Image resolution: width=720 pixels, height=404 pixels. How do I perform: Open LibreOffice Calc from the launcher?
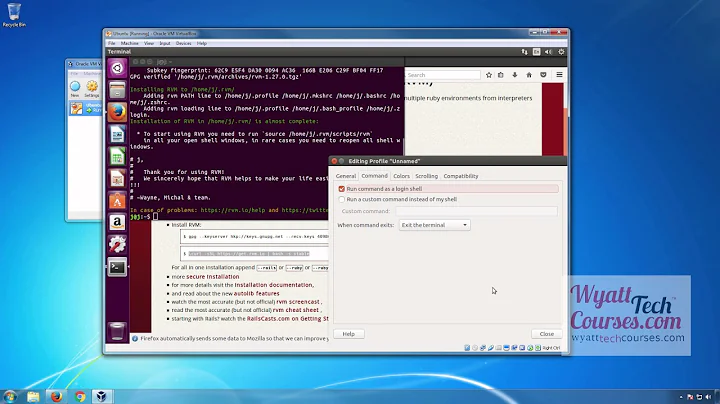pyautogui.click(x=117, y=157)
